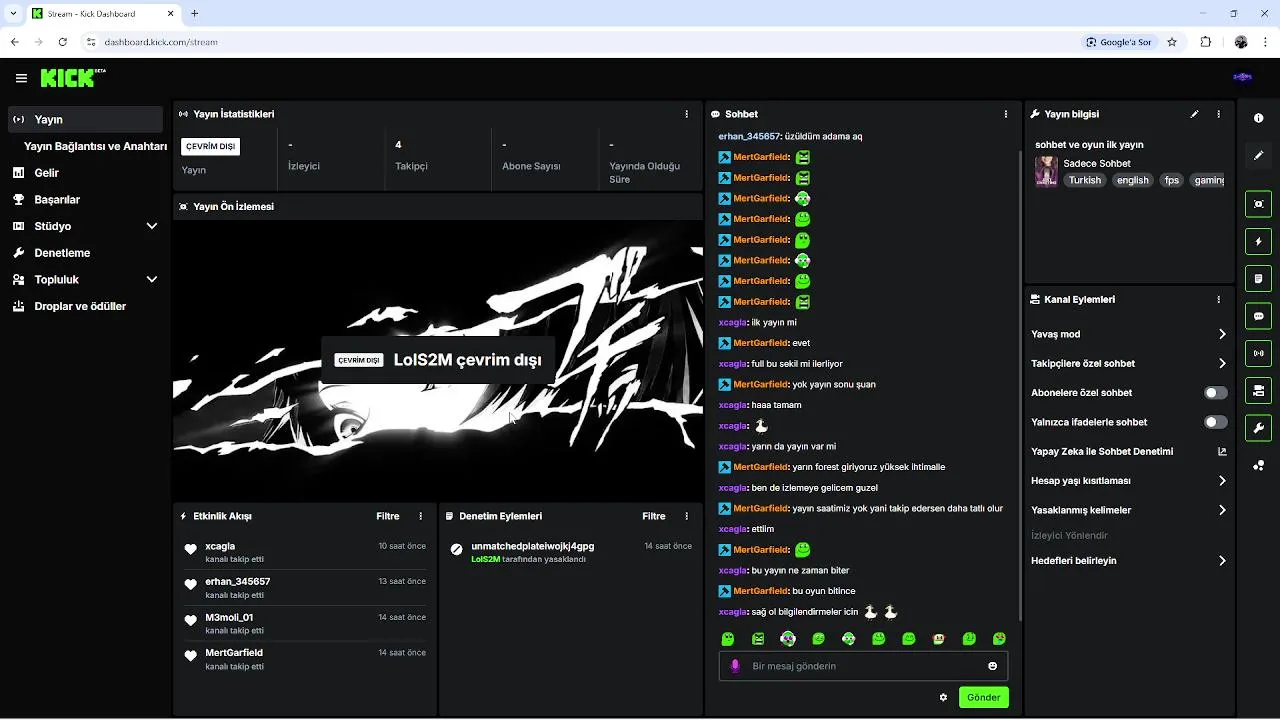Click M3moli_01 in the activity feed
Image resolution: width=1280 pixels, height=720 pixels.
click(229, 617)
